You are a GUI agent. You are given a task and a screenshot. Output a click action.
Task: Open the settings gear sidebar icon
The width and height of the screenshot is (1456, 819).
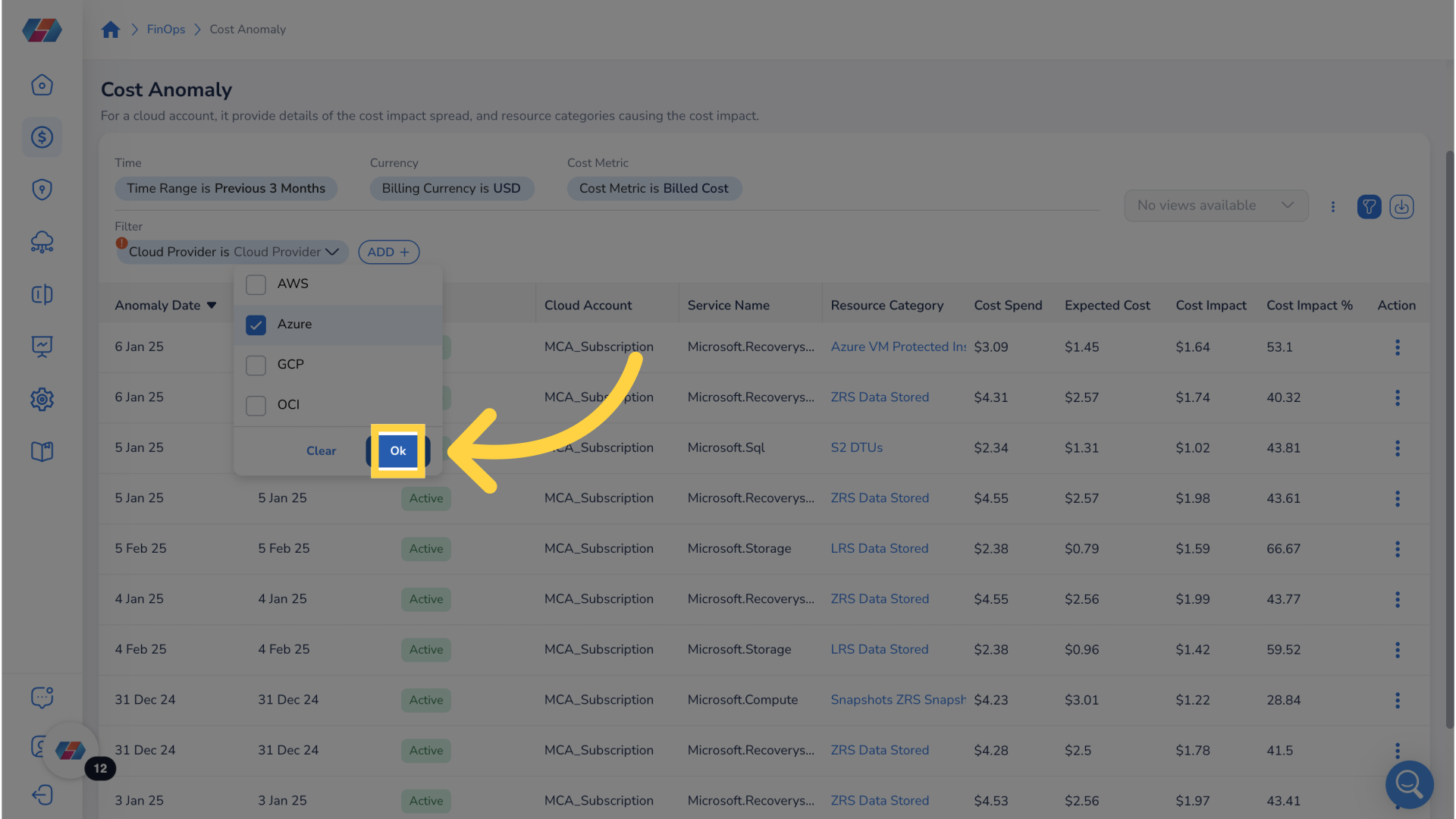pyautogui.click(x=42, y=399)
